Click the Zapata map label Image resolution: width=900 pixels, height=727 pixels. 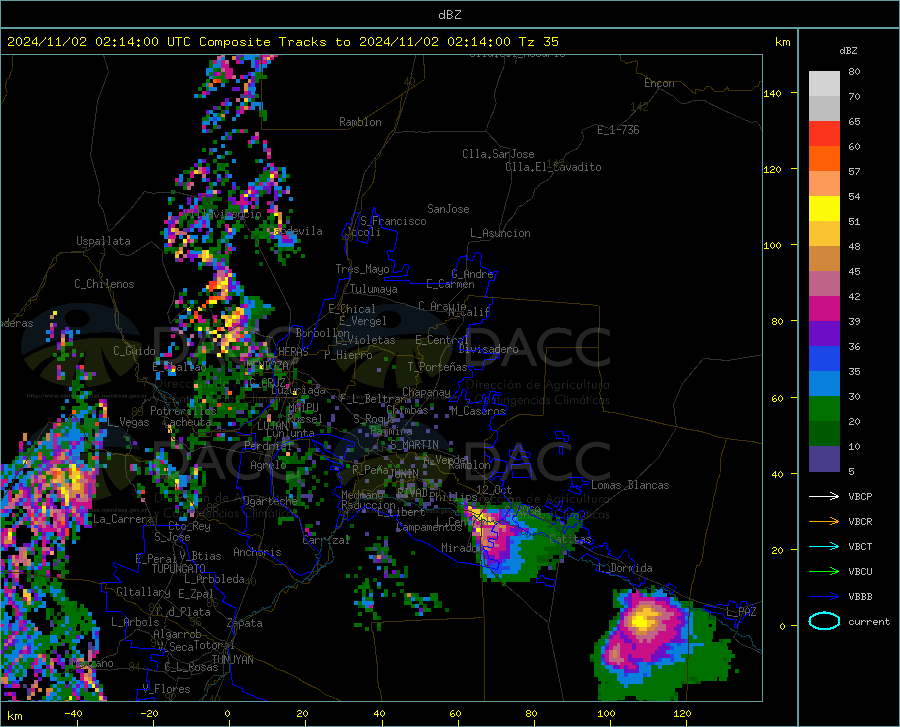pyautogui.click(x=245, y=623)
